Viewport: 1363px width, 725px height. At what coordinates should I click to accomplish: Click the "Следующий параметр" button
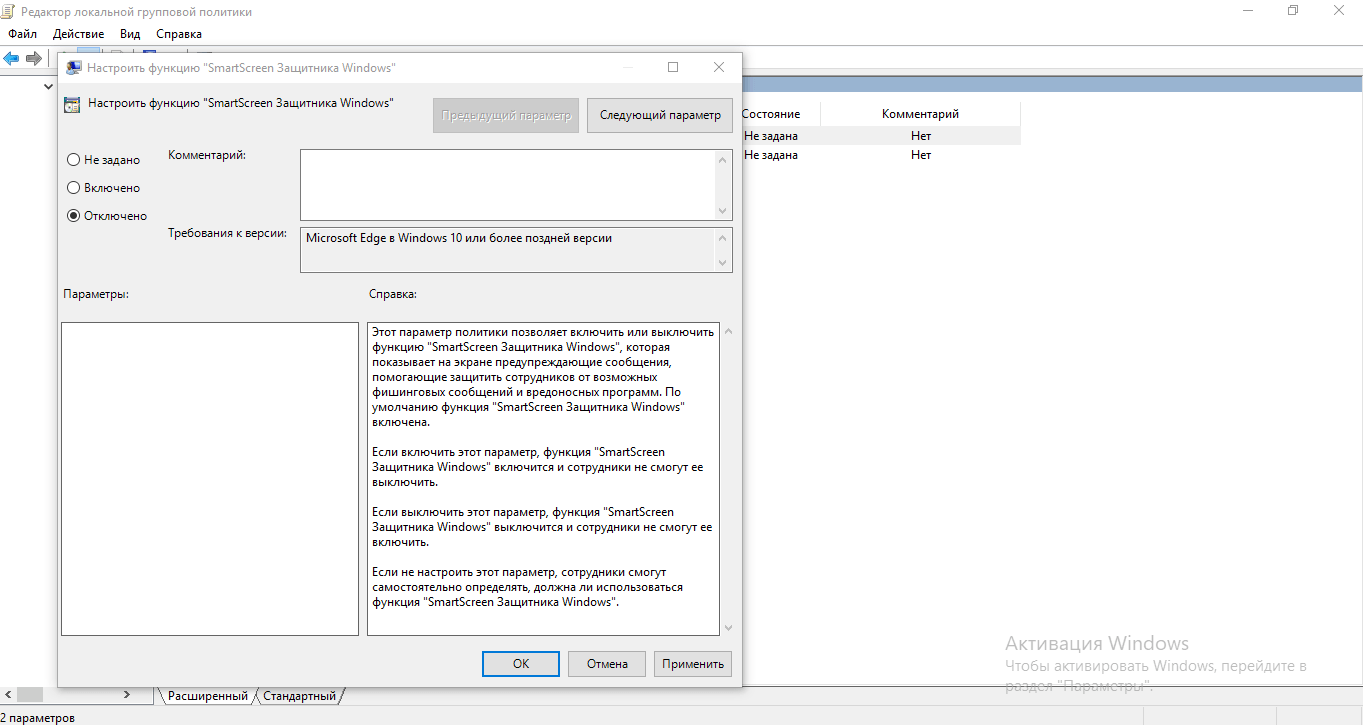[660, 115]
